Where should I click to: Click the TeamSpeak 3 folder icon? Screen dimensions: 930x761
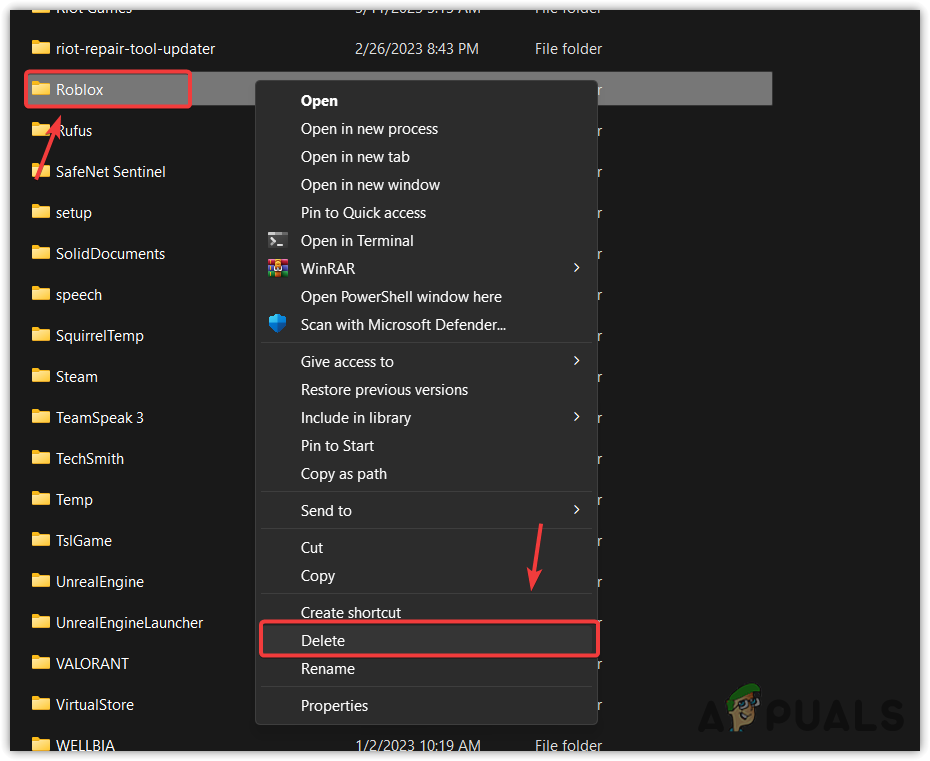[x=40, y=416]
